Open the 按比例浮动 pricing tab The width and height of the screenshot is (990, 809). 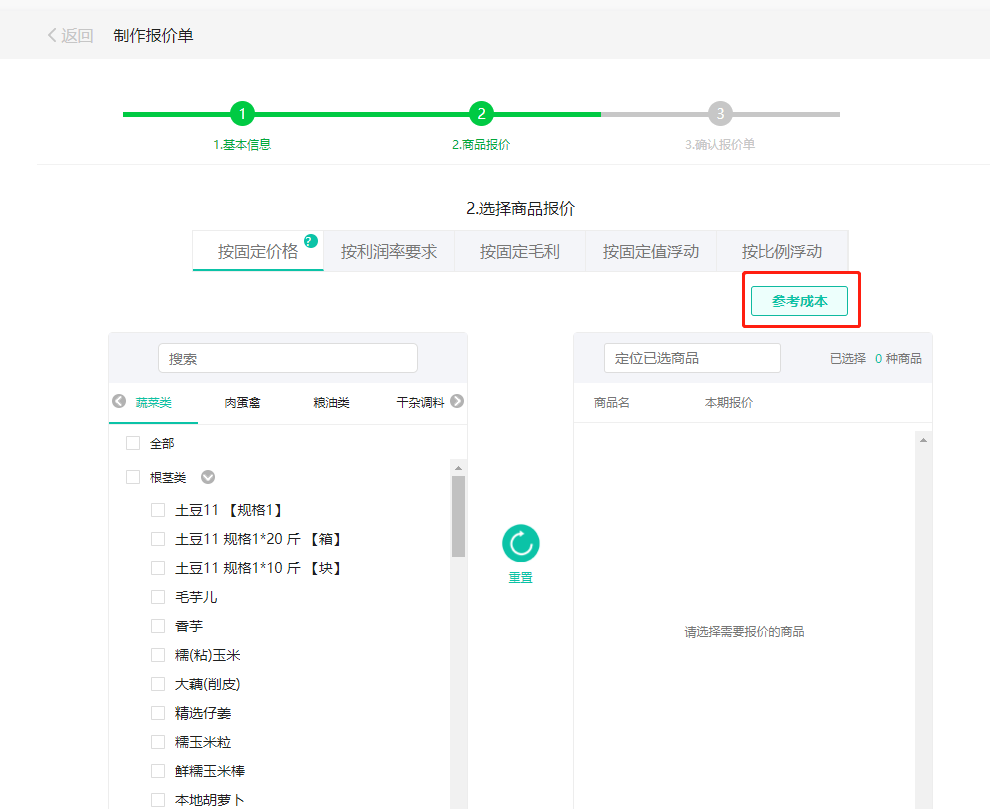783,250
